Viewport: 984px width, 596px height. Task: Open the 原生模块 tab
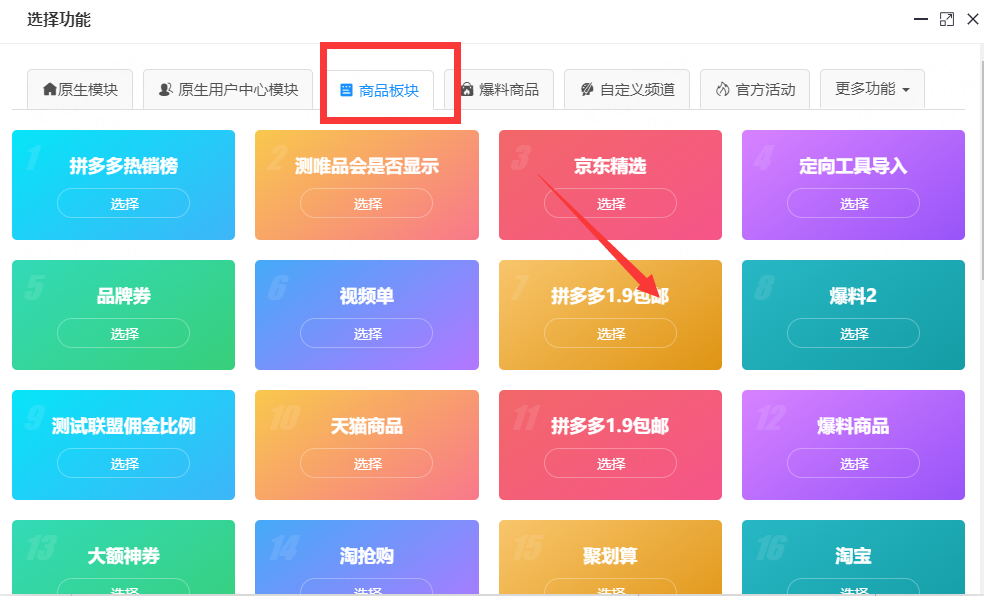(80, 90)
